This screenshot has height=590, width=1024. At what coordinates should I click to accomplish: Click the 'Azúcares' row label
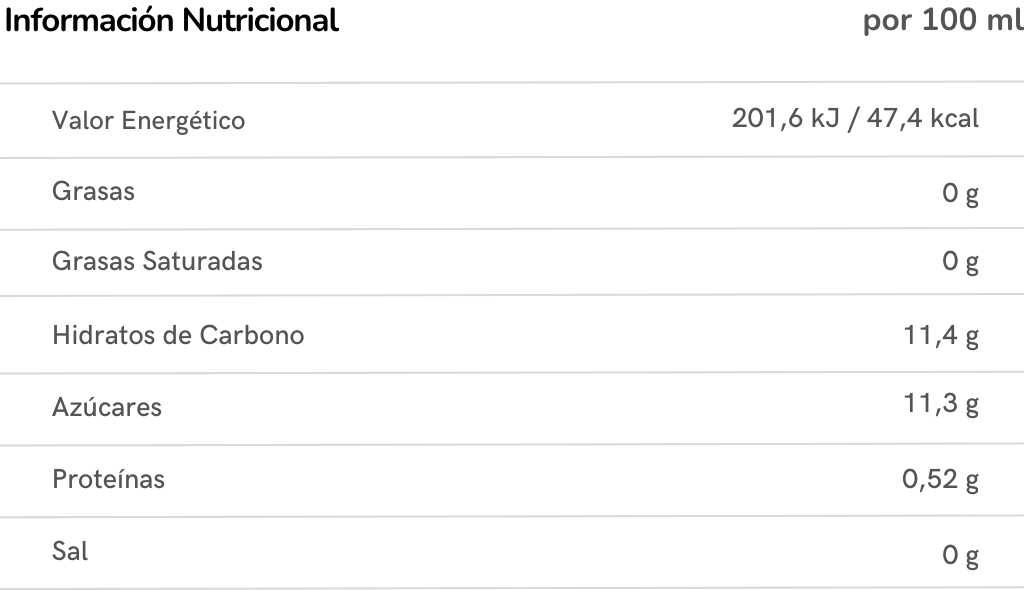tap(106, 407)
